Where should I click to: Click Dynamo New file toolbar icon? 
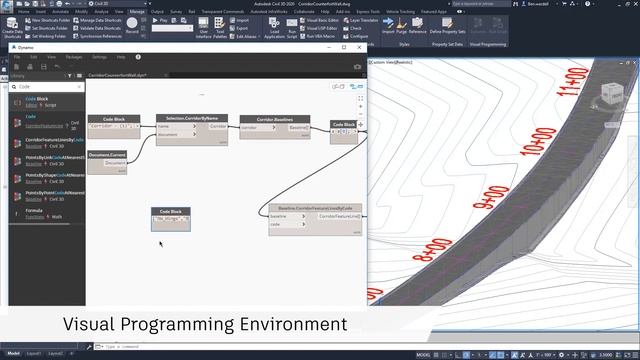pos(17,67)
